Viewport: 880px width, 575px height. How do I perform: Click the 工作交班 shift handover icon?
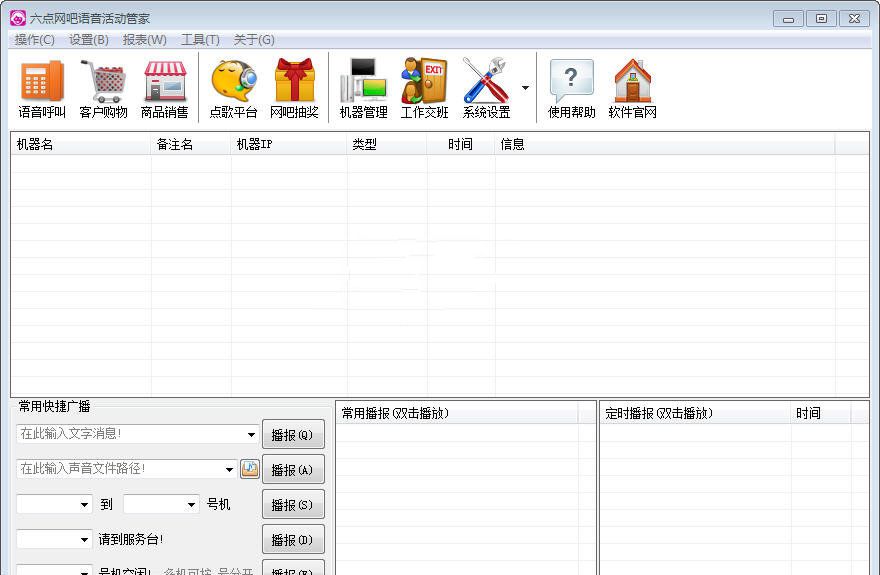pos(424,88)
